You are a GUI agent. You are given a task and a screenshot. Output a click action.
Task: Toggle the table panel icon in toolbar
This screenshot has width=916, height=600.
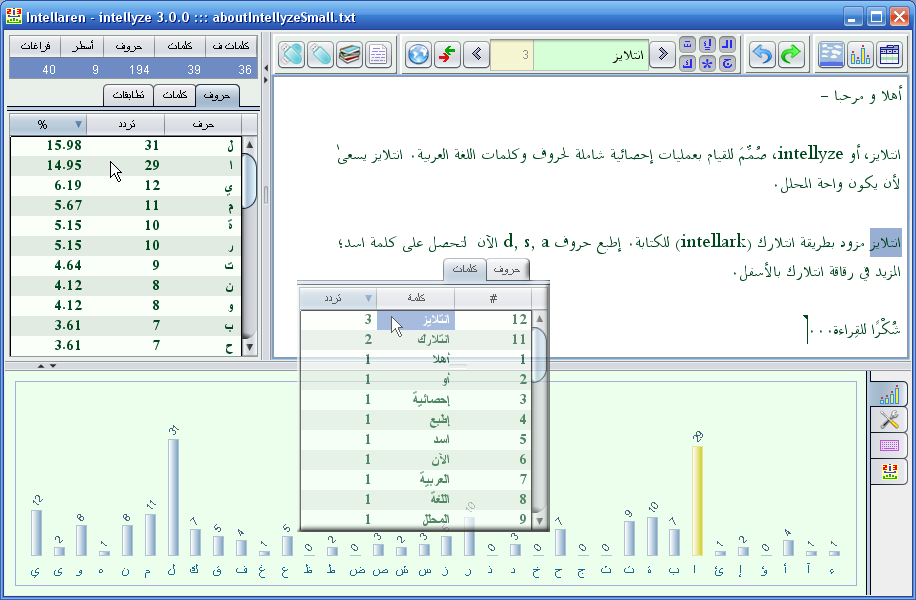(x=889, y=55)
